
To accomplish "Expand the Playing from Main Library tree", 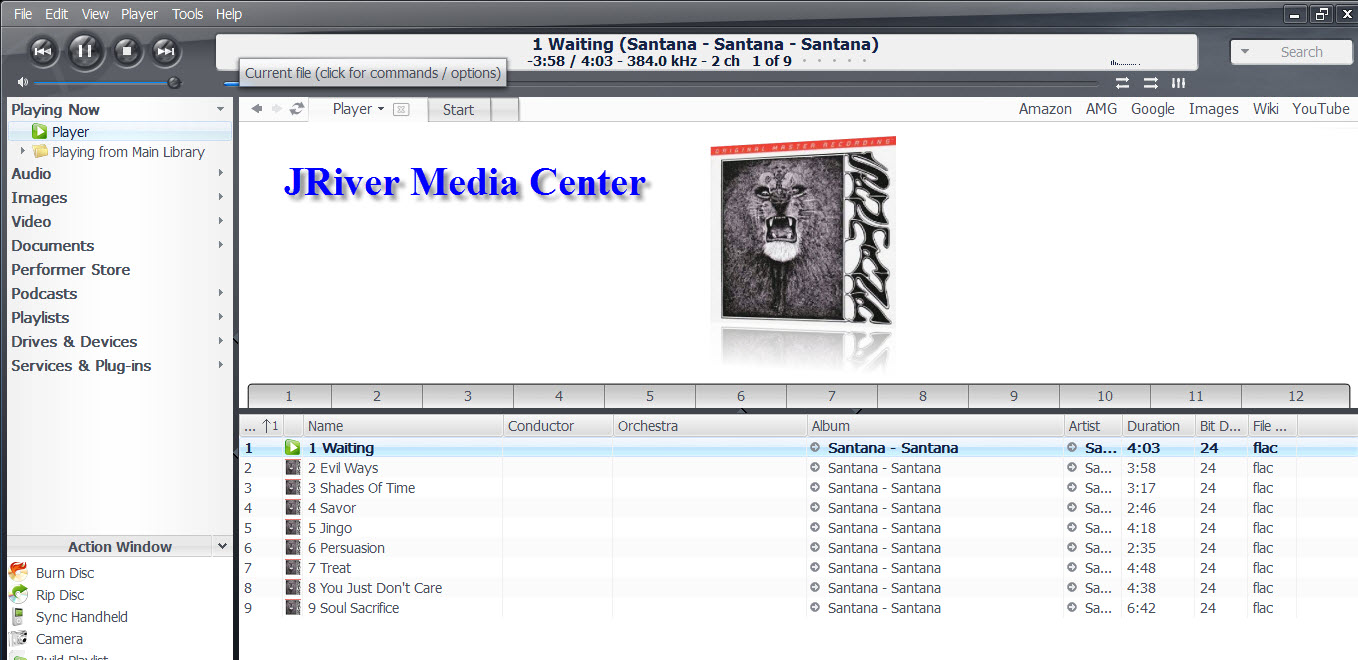I will (24, 152).
